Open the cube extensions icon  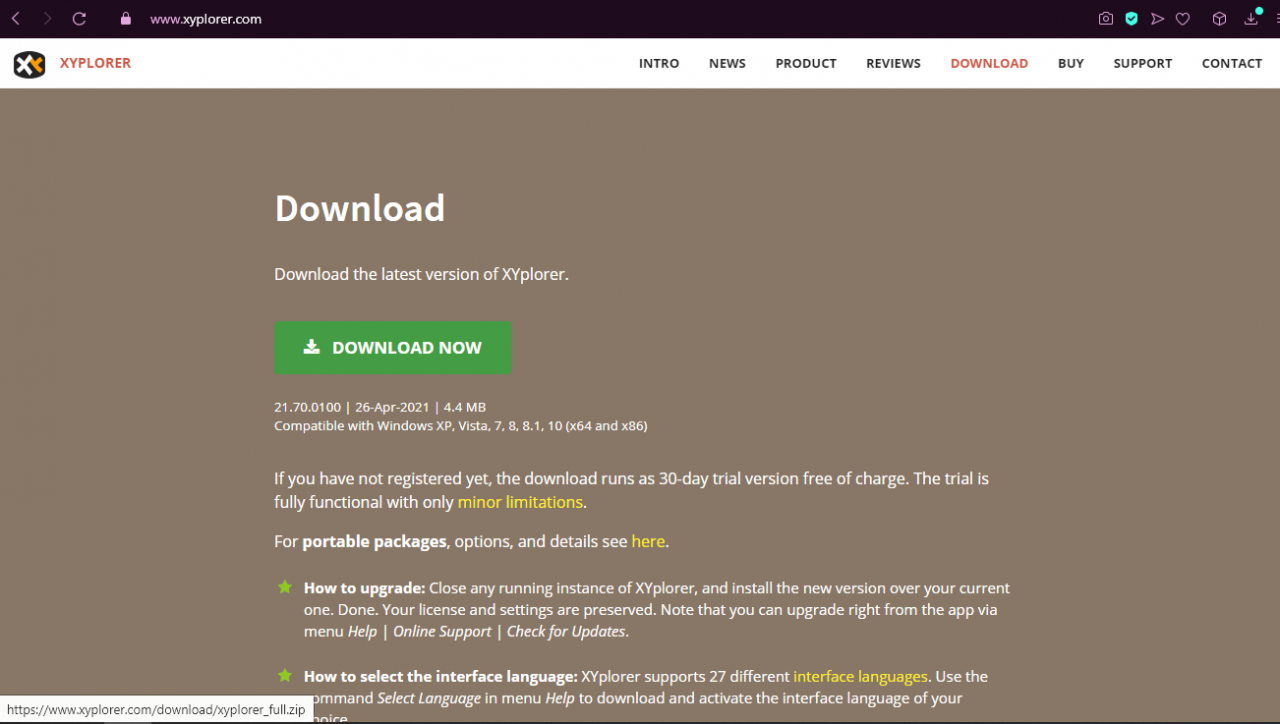(x=1219, y=19)
